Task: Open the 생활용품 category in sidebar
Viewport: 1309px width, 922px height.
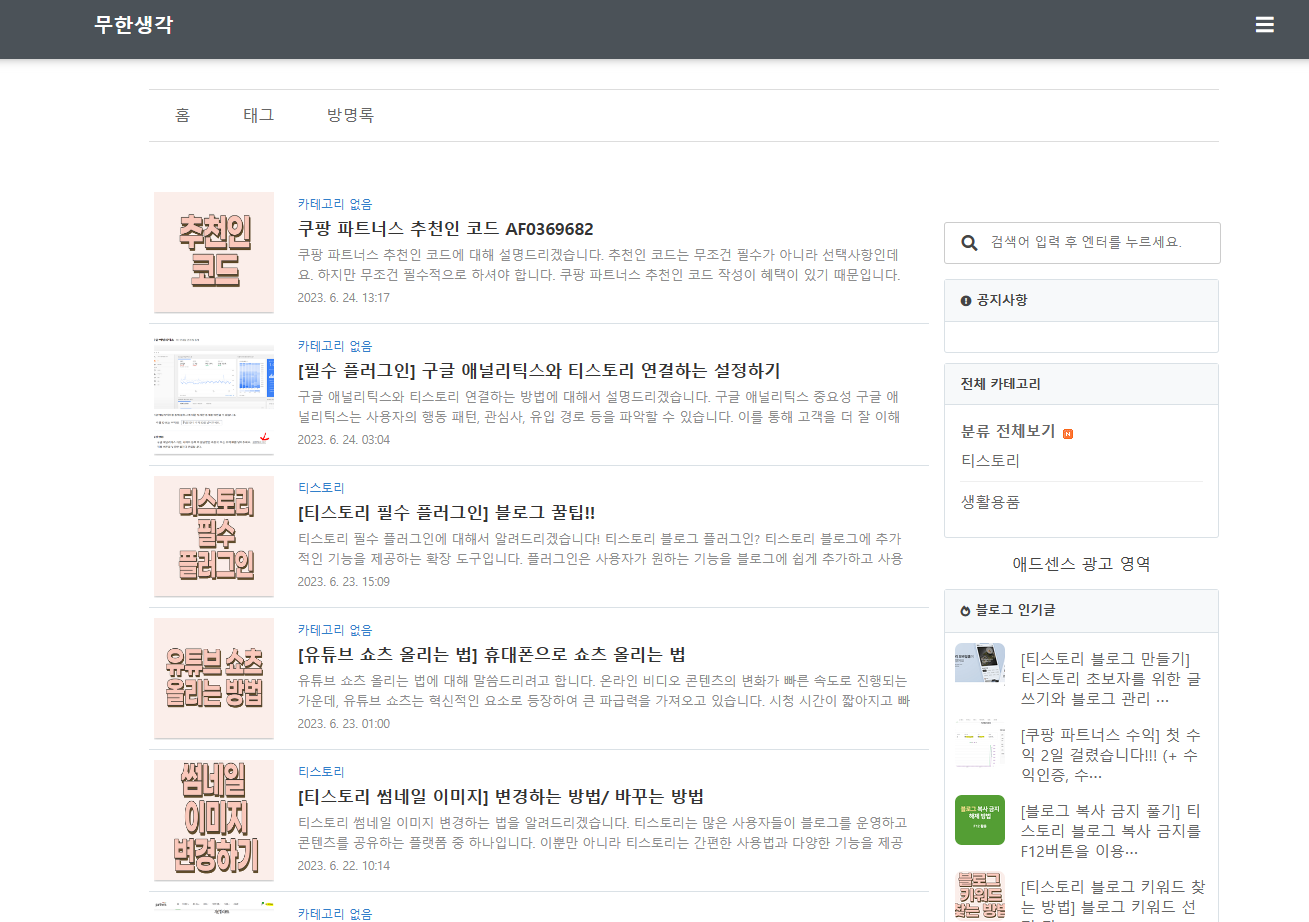Action: coord(990,502)
